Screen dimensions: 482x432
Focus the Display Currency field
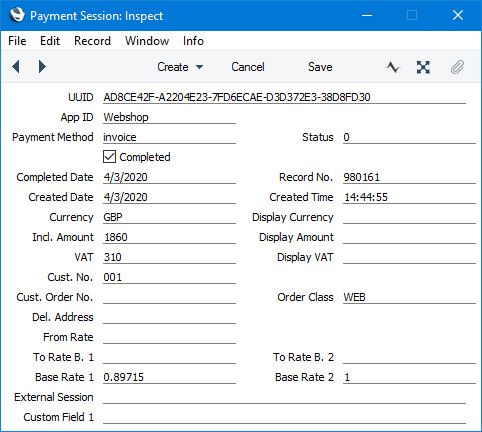[409, 217]
